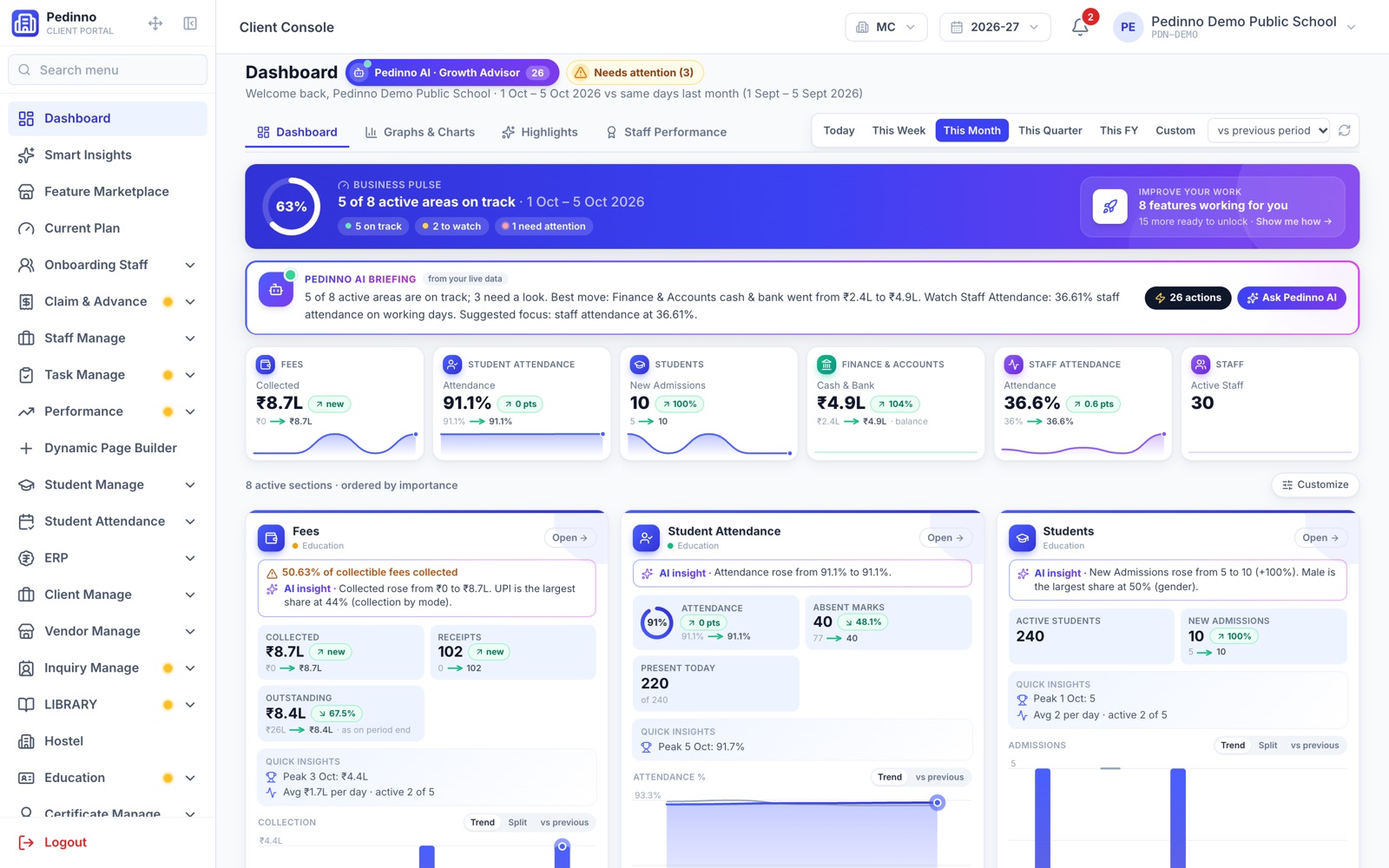Click the Dynamic Page Builder plus icon

coord(26,448)
